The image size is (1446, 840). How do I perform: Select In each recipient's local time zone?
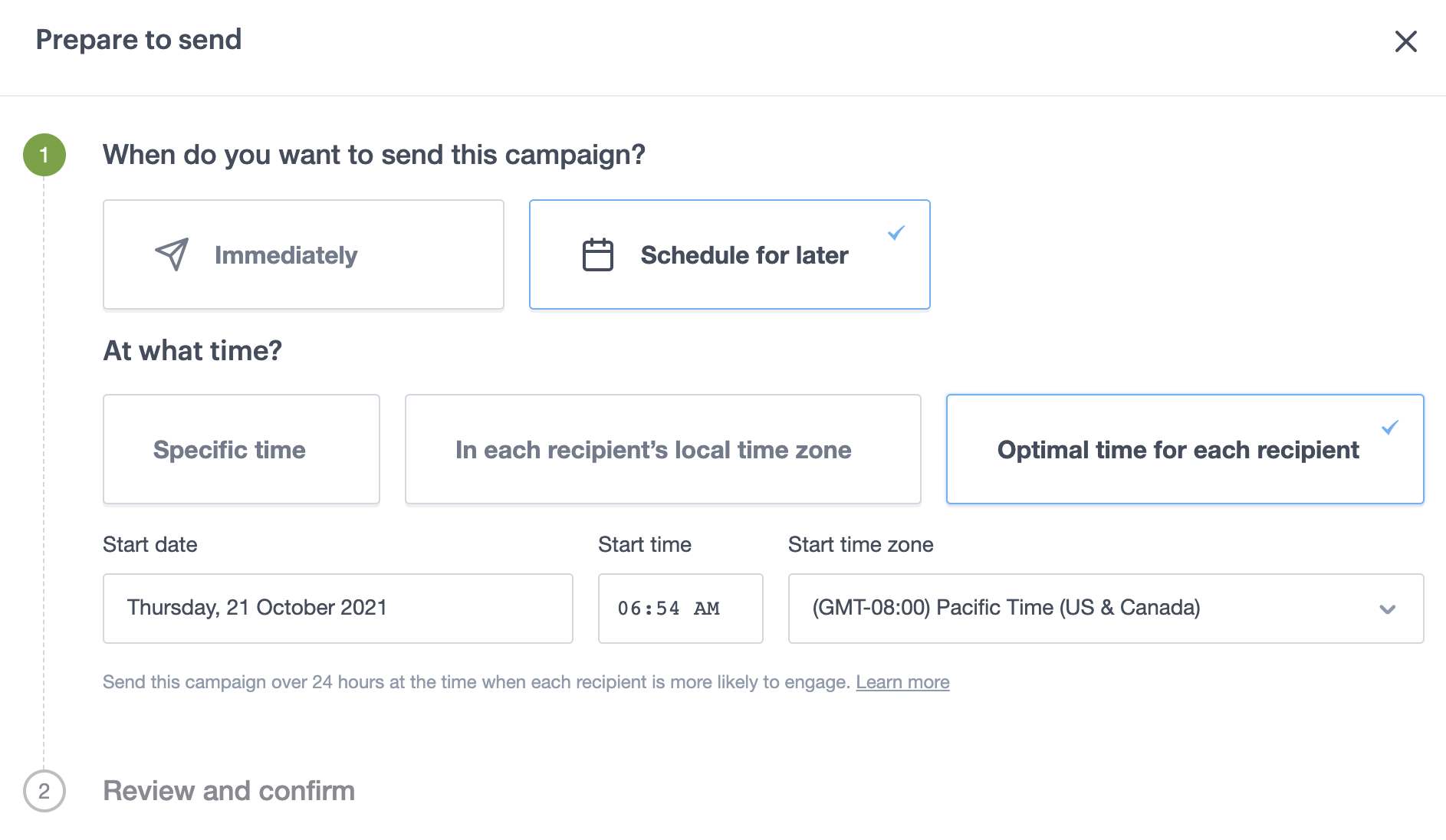point(662,449)
